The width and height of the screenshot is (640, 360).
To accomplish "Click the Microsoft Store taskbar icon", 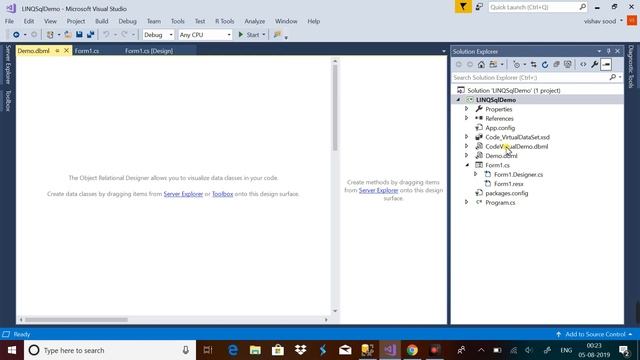I will [x=278, y=350].
